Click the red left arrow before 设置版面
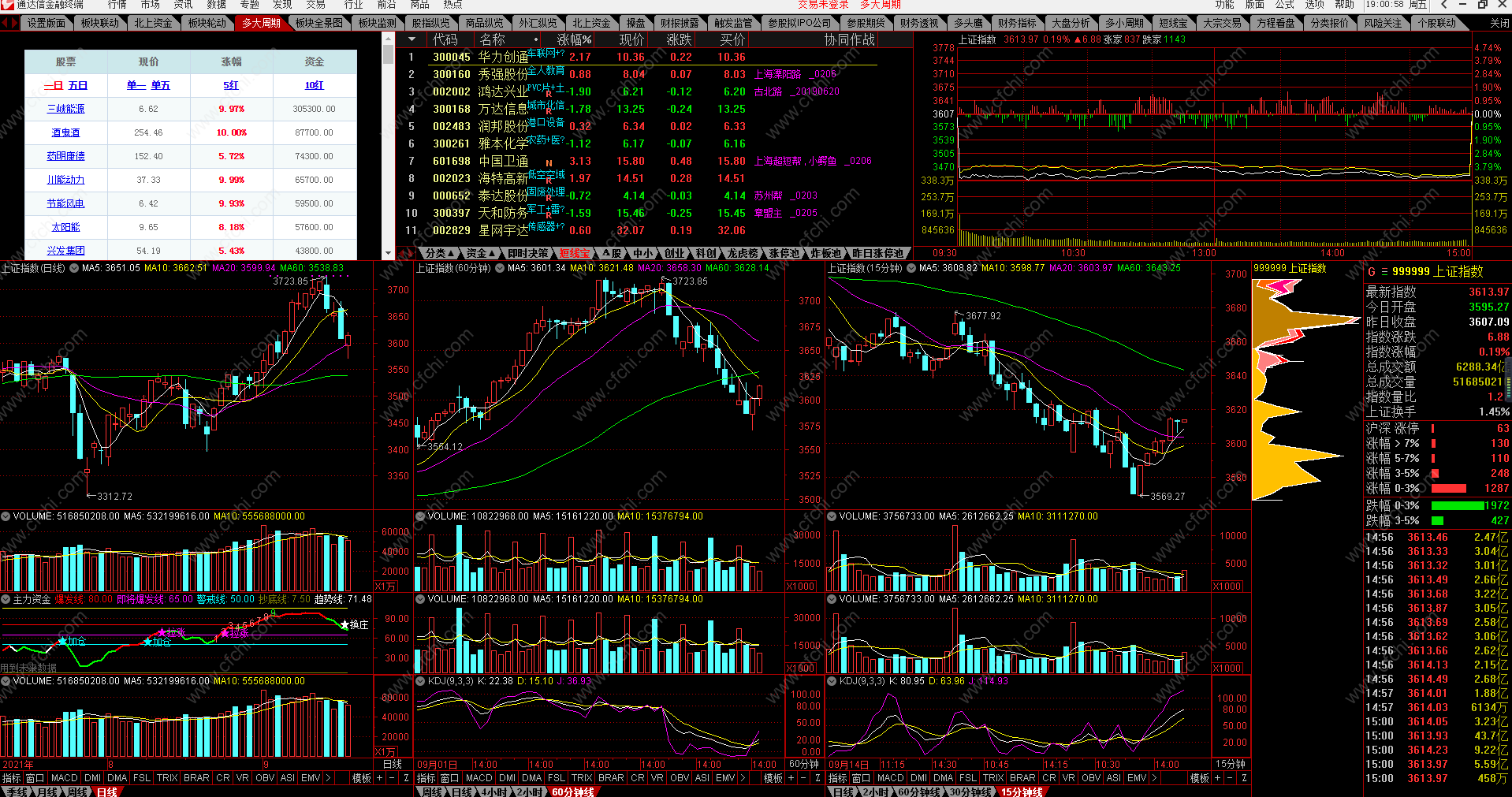 click(5, 23)
